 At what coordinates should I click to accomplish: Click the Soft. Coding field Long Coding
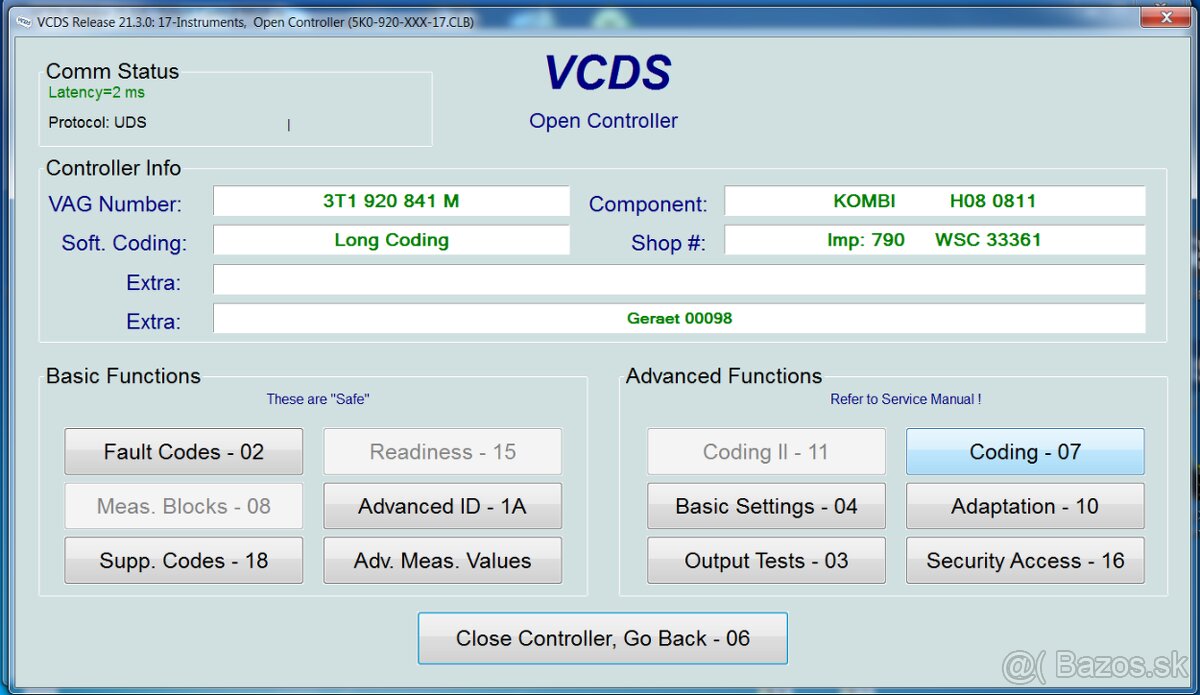391,240
